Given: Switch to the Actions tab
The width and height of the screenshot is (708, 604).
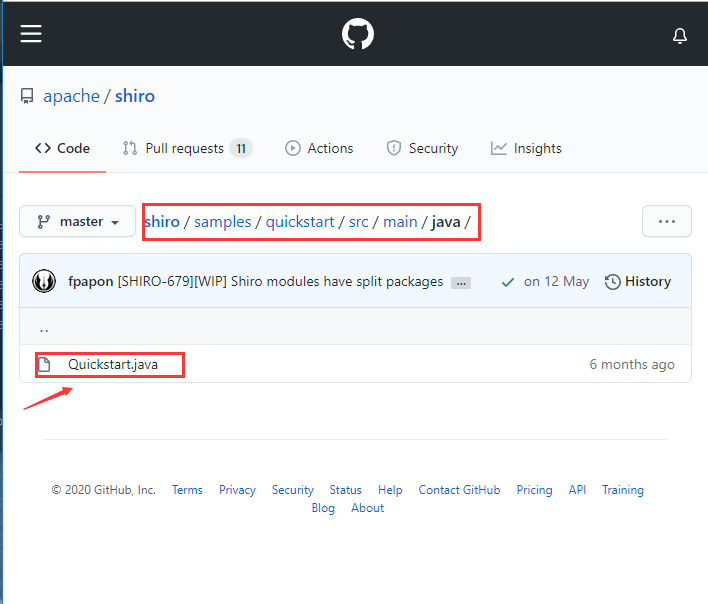Looking at the screenshot, I should point(319,149).
